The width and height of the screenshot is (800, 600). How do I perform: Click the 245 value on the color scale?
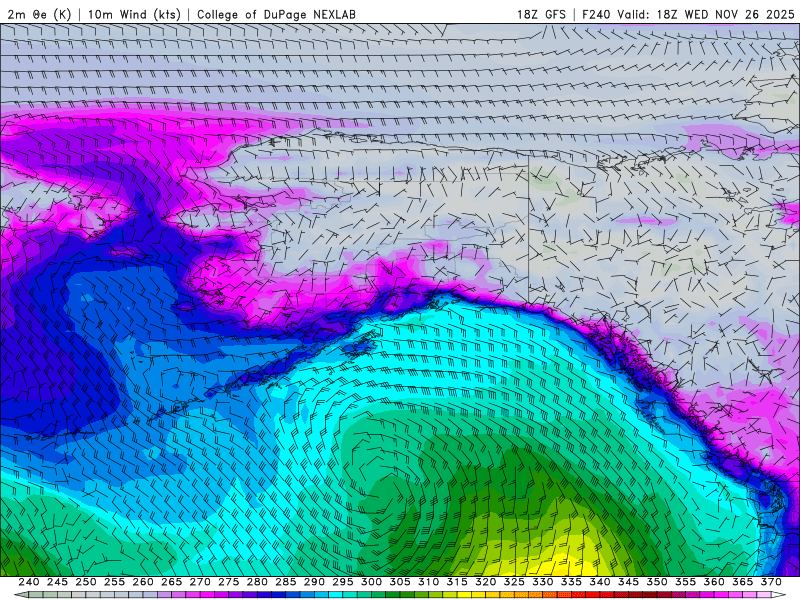57,582
